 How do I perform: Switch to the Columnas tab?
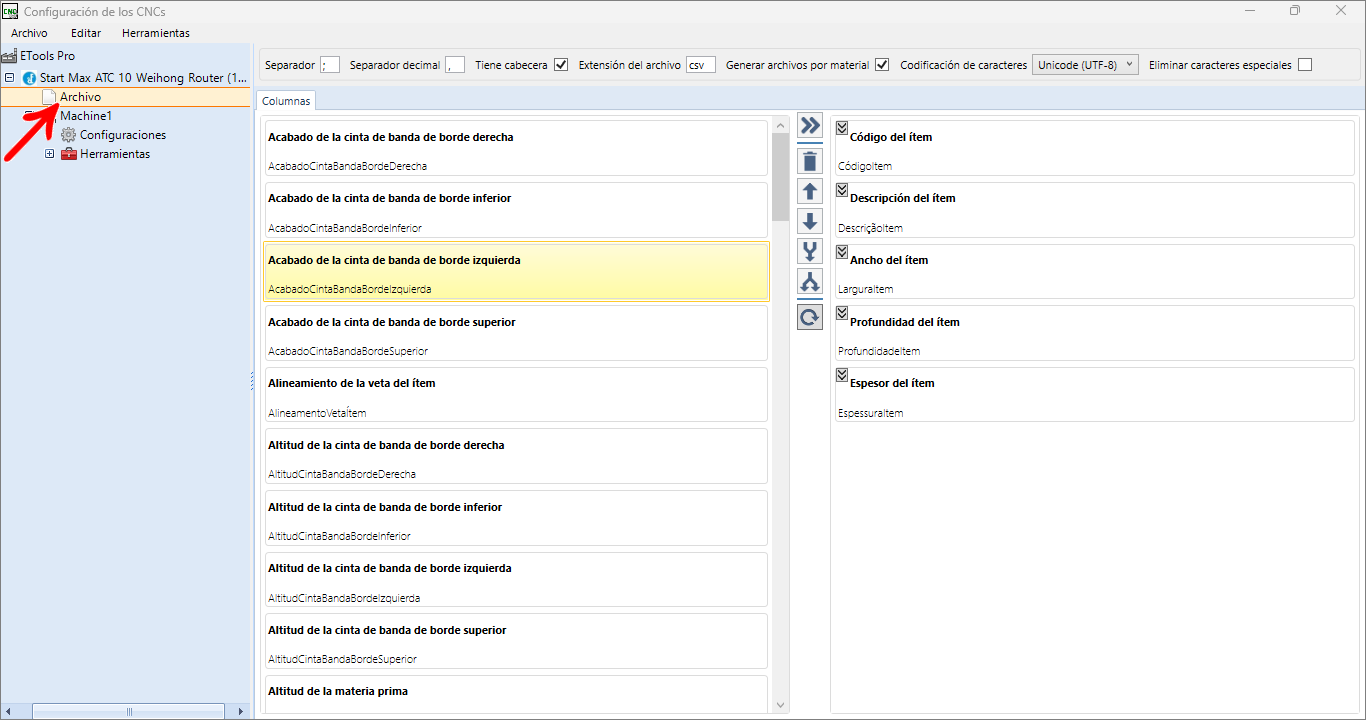pos(287,101)
